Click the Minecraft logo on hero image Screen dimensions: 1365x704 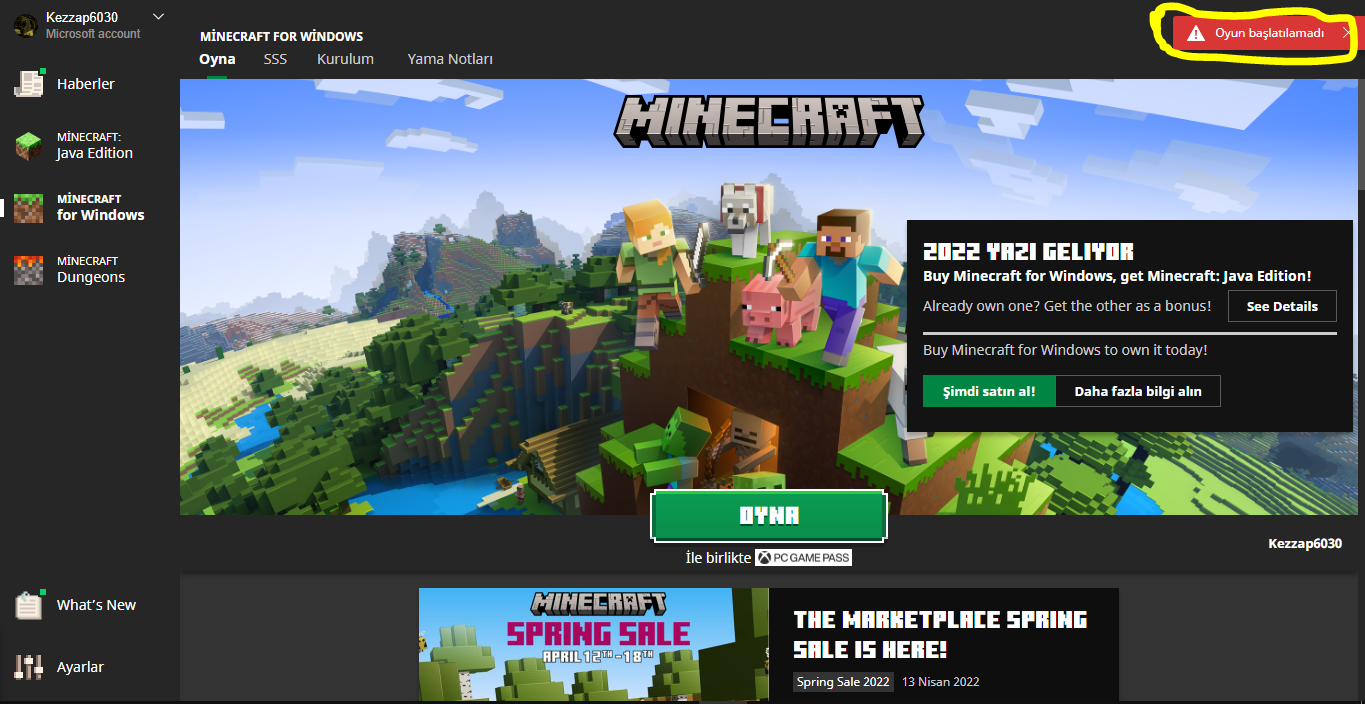pos(769,121)
